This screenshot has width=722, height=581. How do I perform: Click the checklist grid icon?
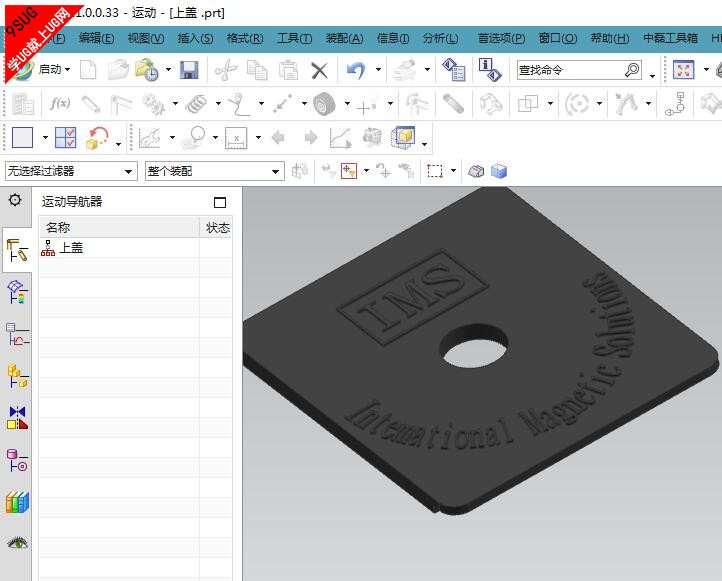pos(65,137)
